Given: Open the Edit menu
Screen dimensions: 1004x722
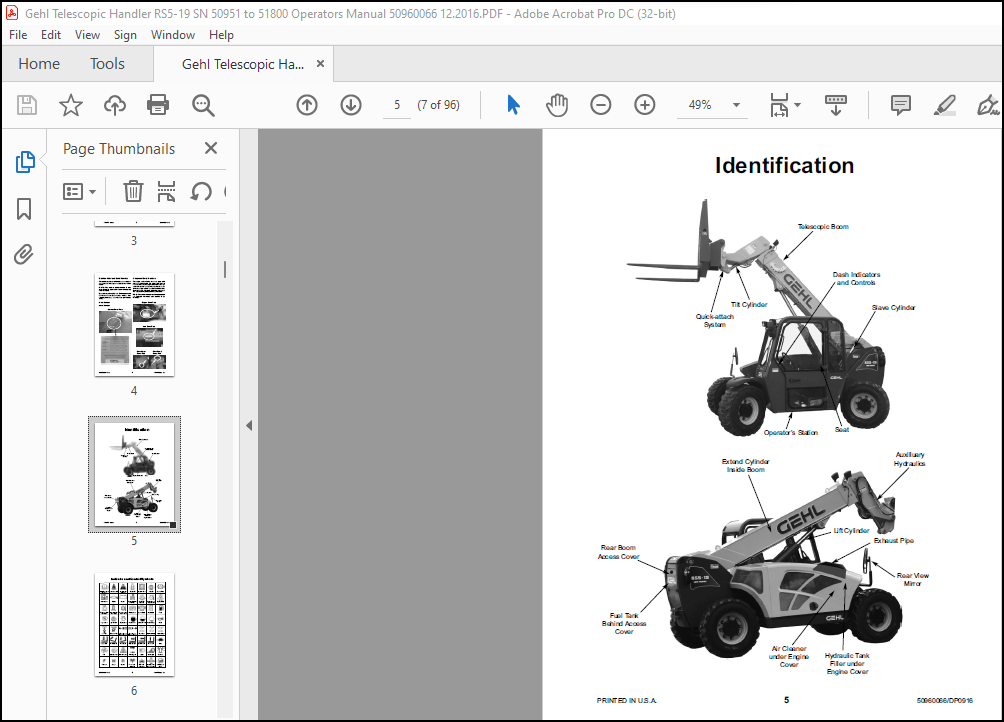Looking at the screenshot, I should [x=51, y=35].
